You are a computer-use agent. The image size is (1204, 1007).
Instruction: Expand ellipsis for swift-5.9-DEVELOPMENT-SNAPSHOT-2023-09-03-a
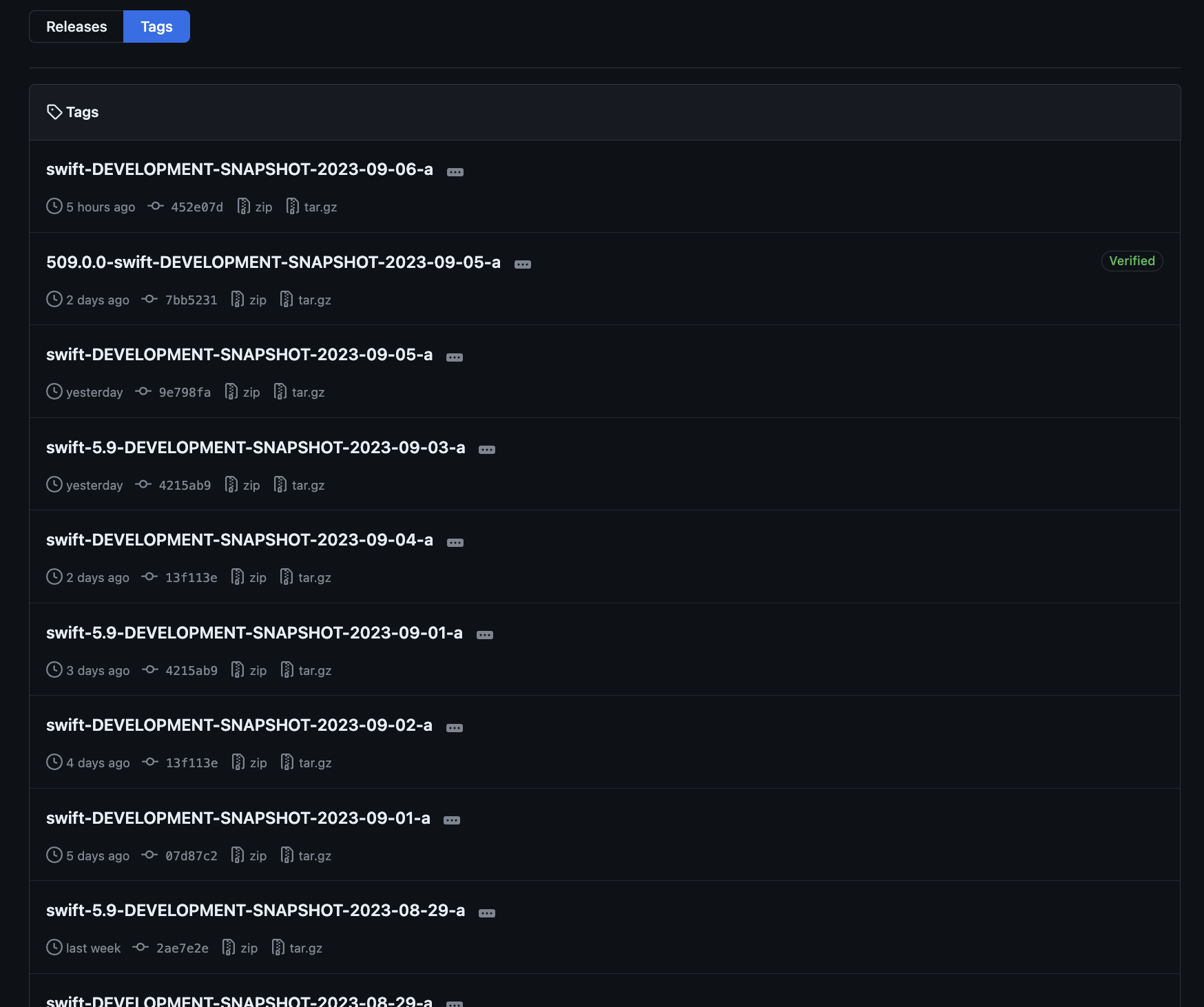(487, 450)
